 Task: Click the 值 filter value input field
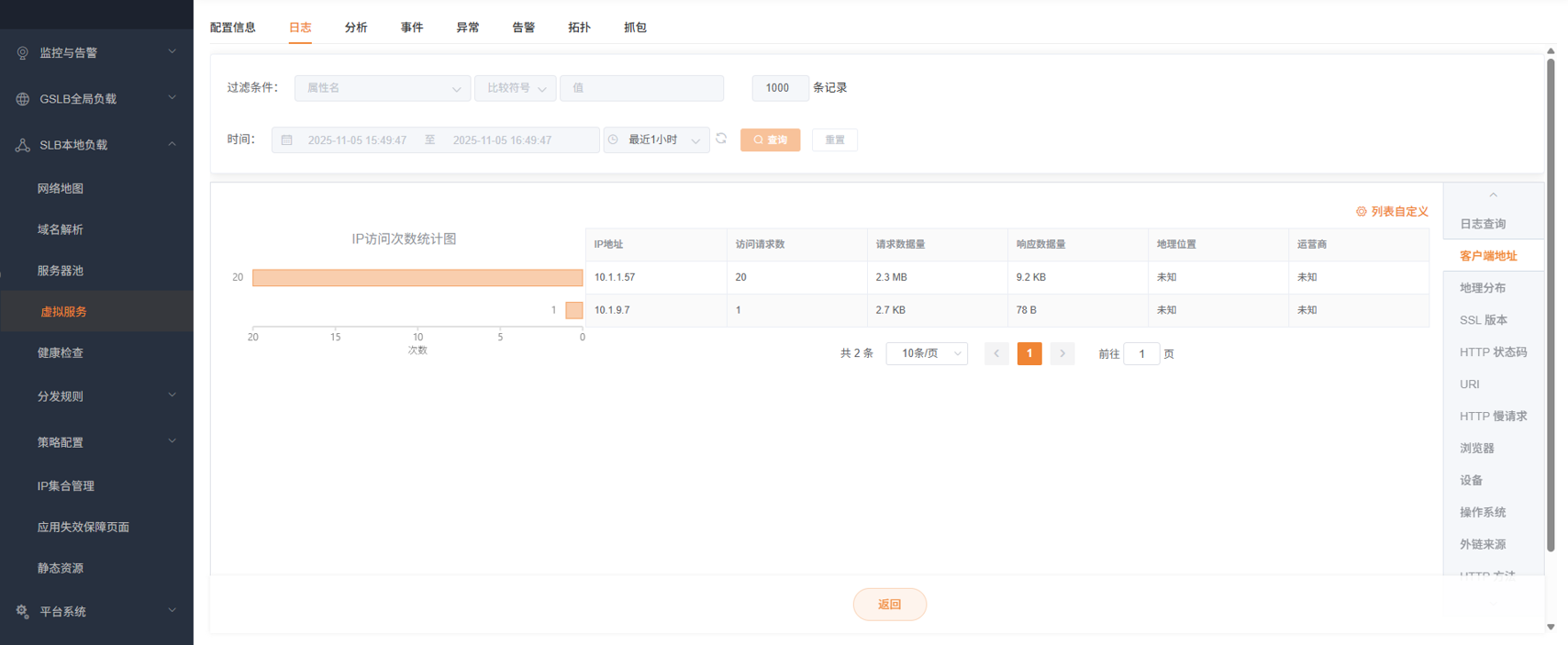coord(641,88)
